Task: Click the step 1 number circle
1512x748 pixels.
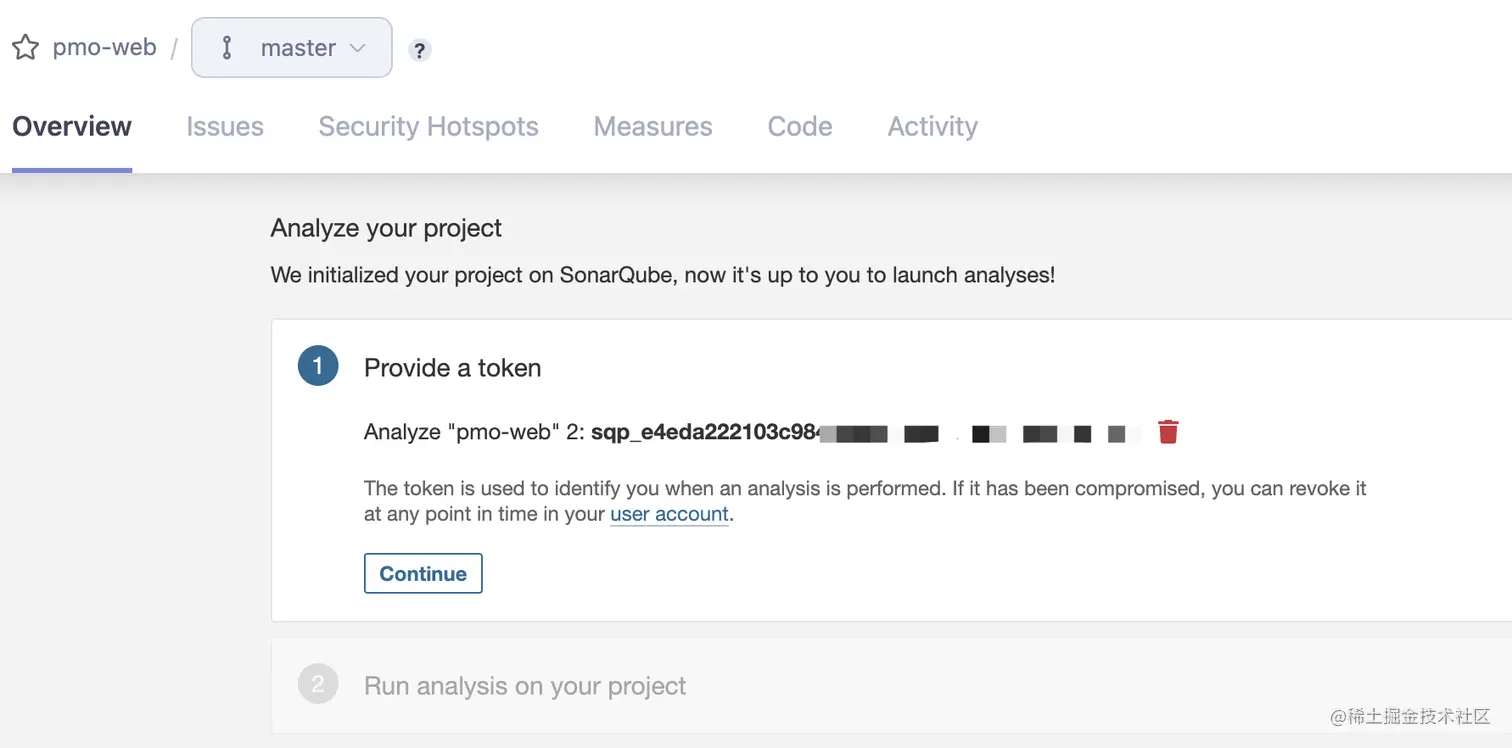Action: [x=318, y=366]
